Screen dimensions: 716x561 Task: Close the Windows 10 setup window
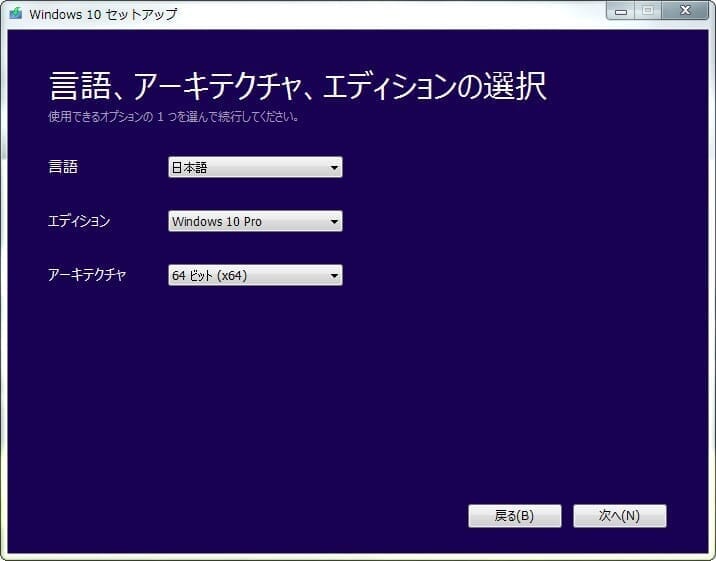pyautogui.click(x=684, y=11)
